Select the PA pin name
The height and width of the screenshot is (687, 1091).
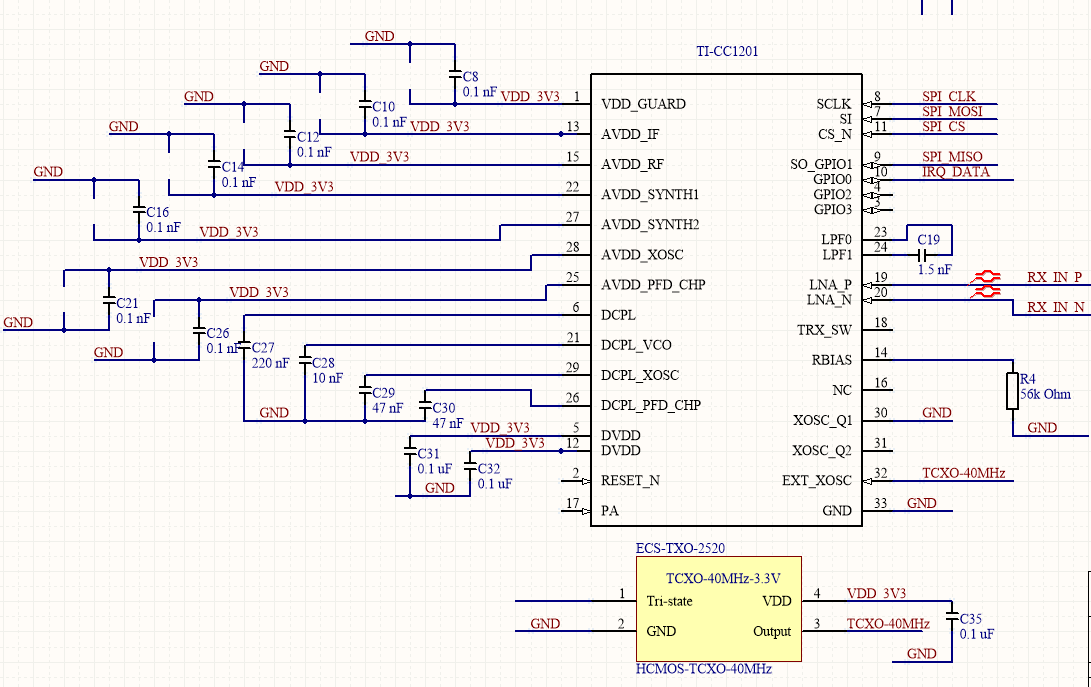click(x=610, y=511)
